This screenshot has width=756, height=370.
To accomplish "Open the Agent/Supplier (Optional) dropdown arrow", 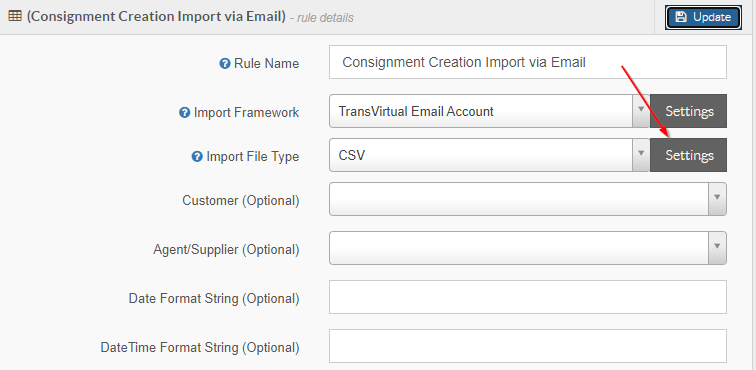I will pos(717,248).
